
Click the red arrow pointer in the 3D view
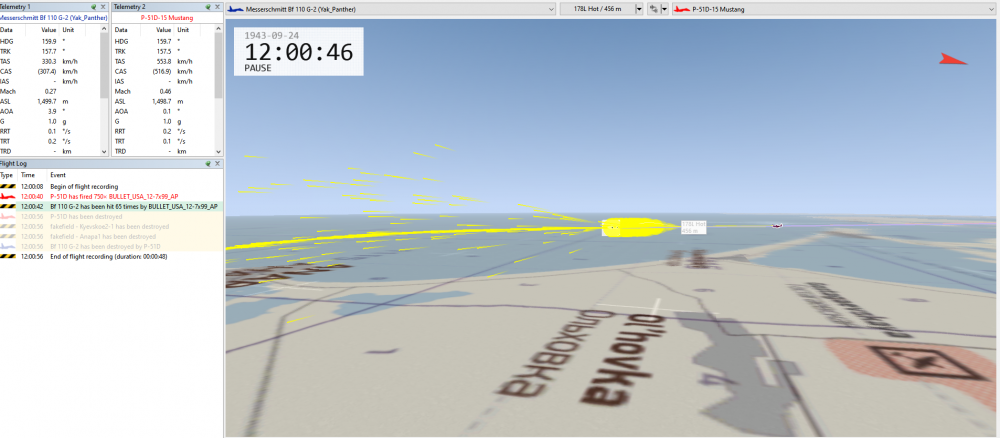(953, 59)
